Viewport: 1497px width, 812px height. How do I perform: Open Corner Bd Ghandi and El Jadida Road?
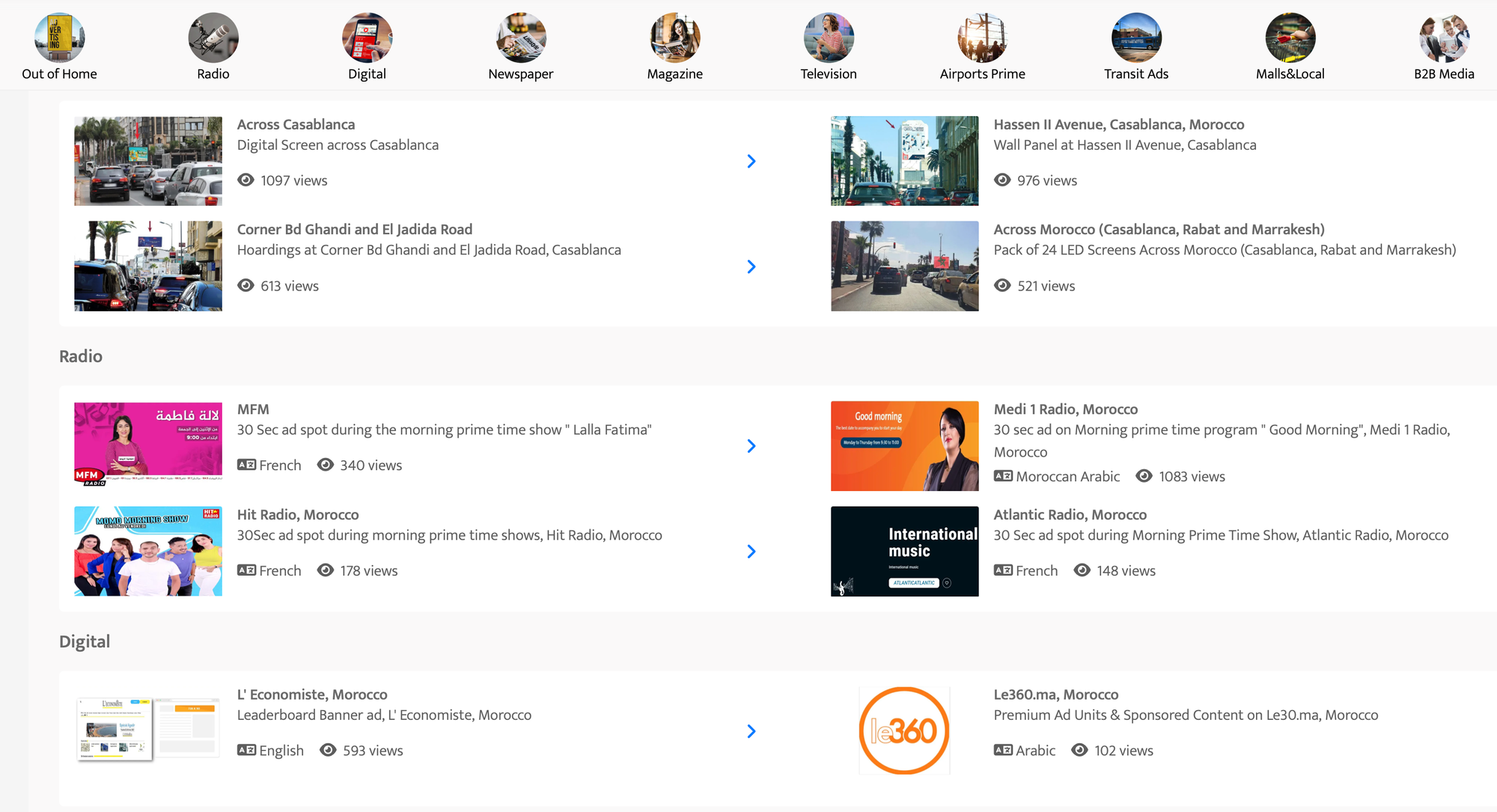pos(355,229)
